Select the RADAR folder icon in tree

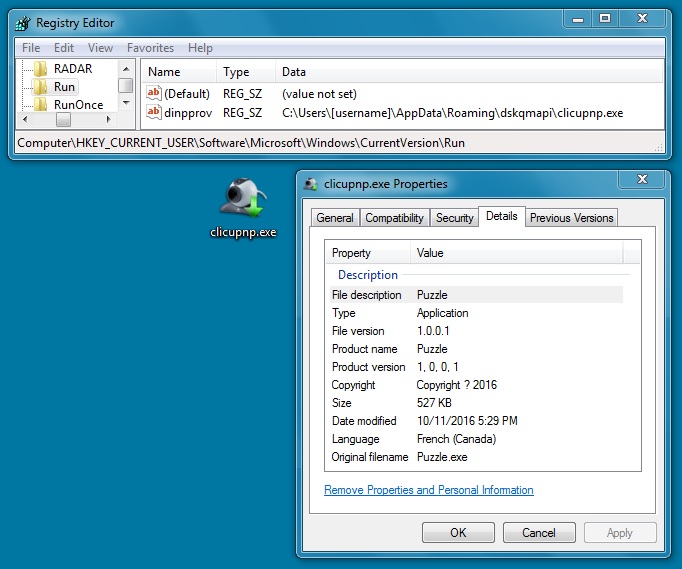pyautogui.click(x=41, y=69)
